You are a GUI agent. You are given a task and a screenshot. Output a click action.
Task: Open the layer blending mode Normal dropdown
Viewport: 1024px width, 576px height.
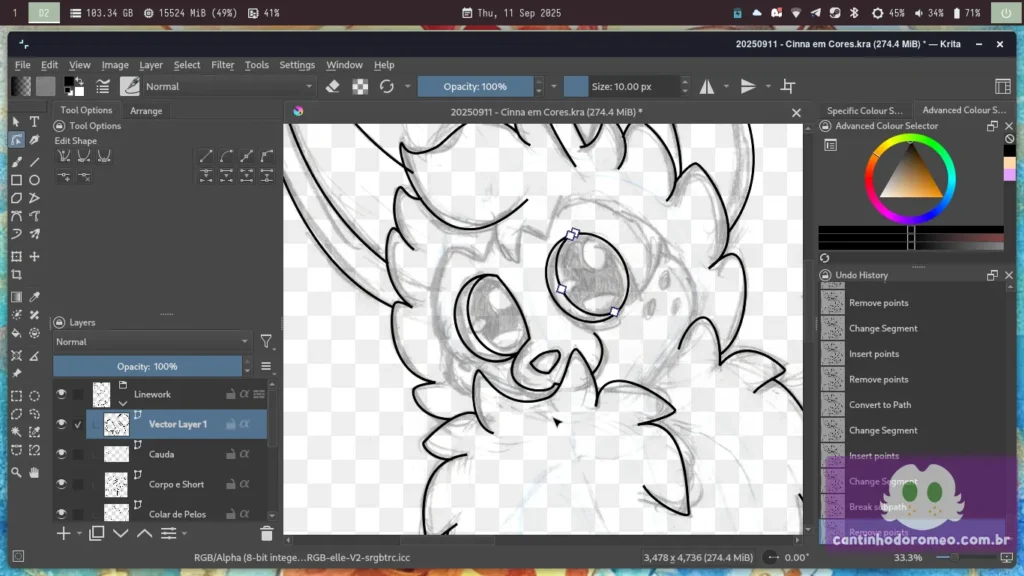pos(152,342)
